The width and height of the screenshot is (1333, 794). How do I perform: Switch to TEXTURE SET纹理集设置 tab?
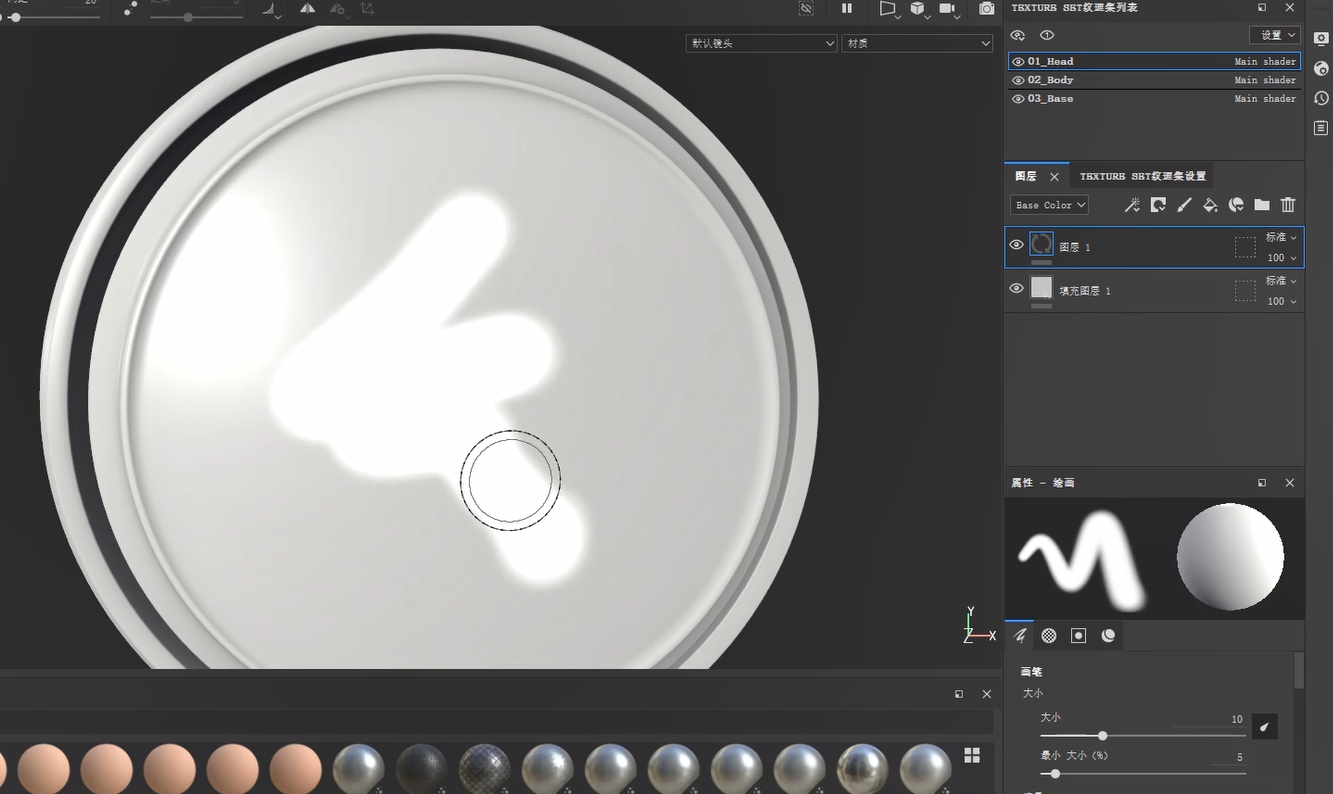1142,176
